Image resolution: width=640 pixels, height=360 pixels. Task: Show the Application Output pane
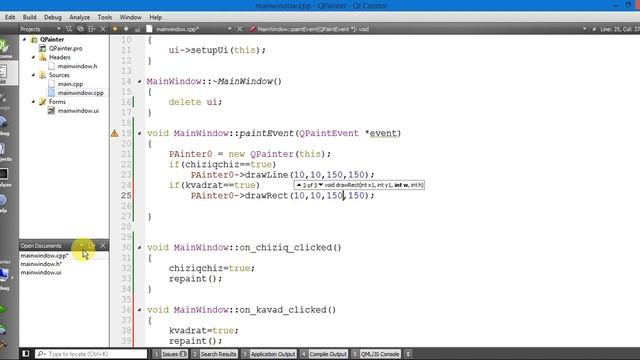tap(269, 354)
